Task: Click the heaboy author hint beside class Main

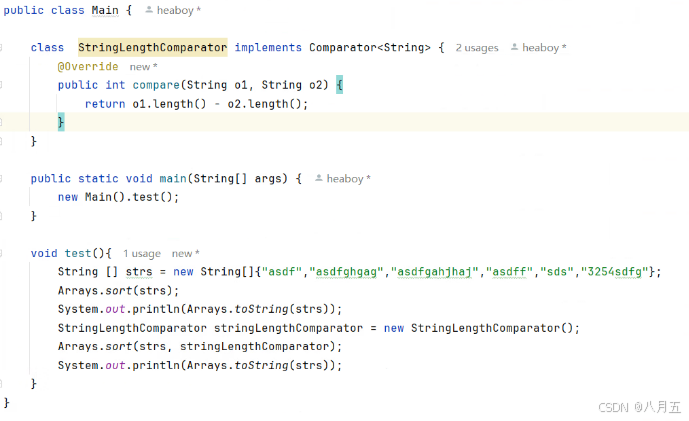Action: 173,10
